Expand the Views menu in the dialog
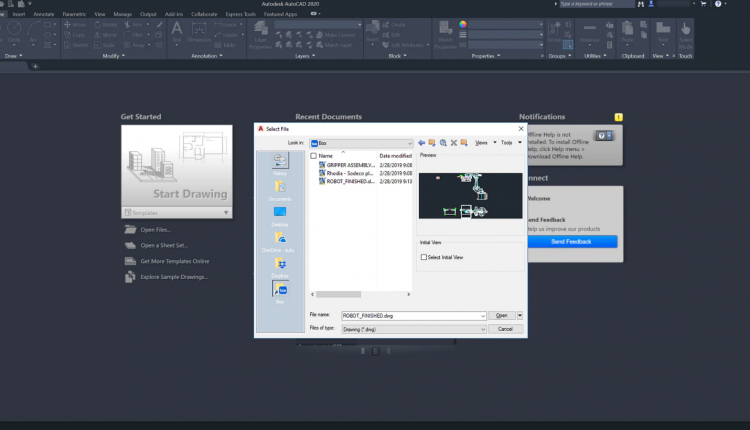The image size is (750, 430). click(482, 143)
